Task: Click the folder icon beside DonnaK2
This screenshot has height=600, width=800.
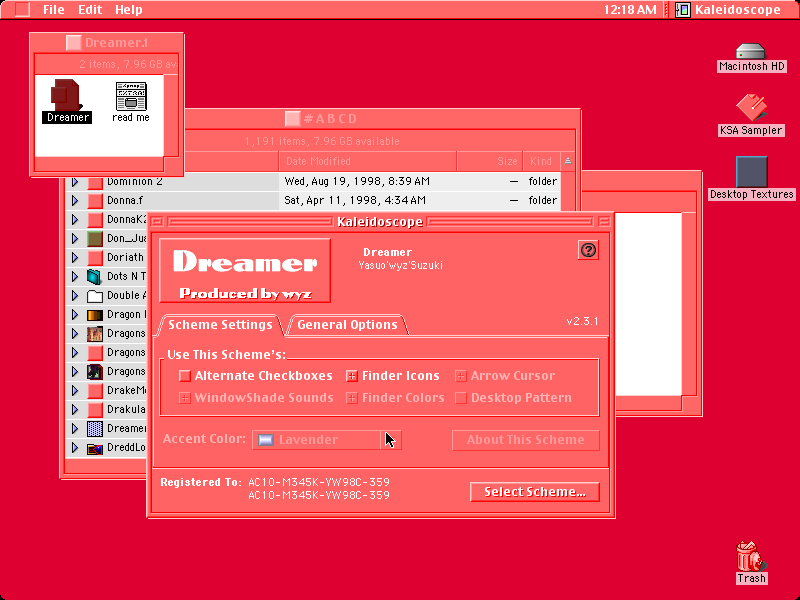Action: (95, 220)
